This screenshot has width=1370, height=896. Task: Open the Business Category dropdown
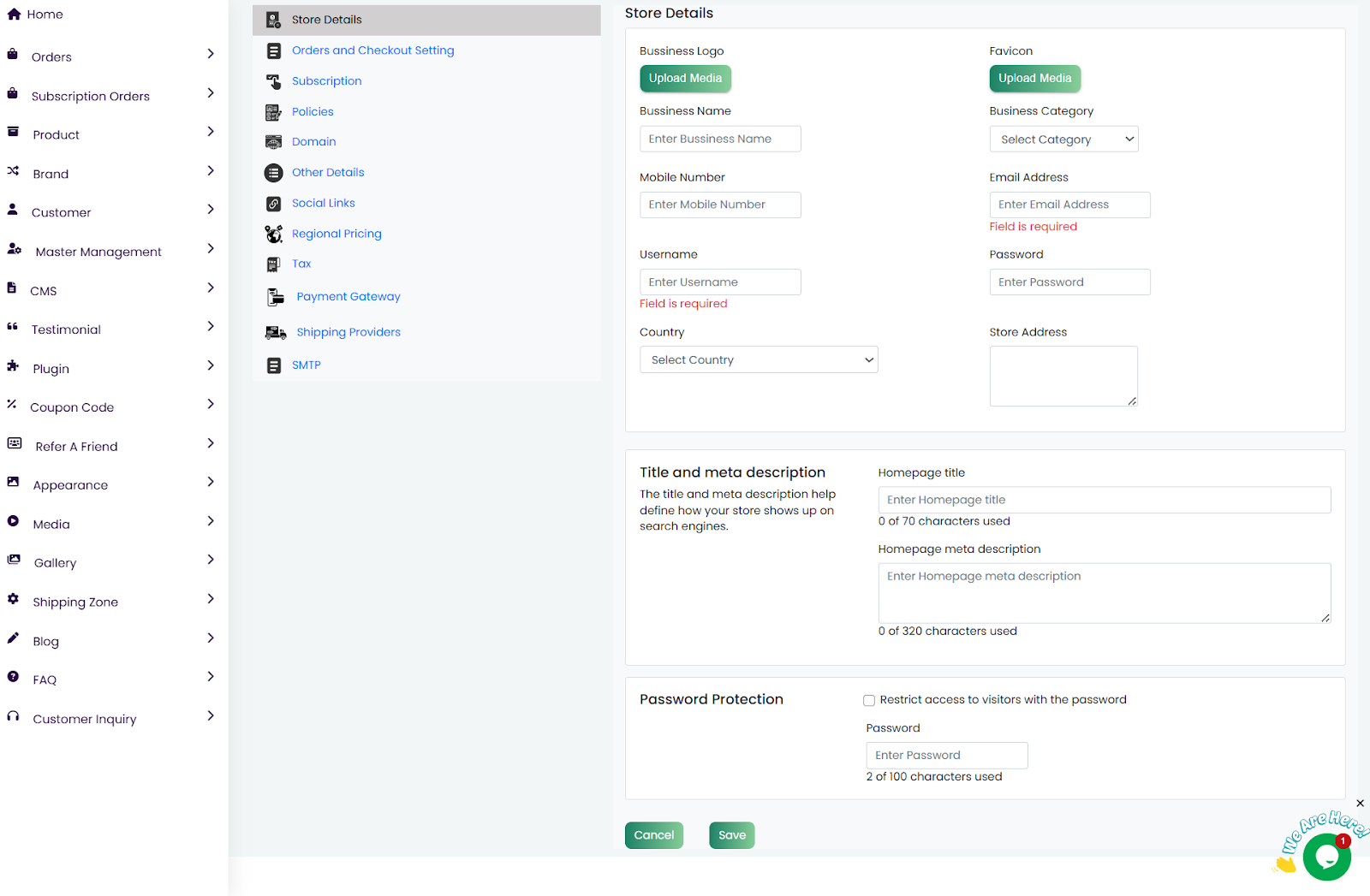1063,139
